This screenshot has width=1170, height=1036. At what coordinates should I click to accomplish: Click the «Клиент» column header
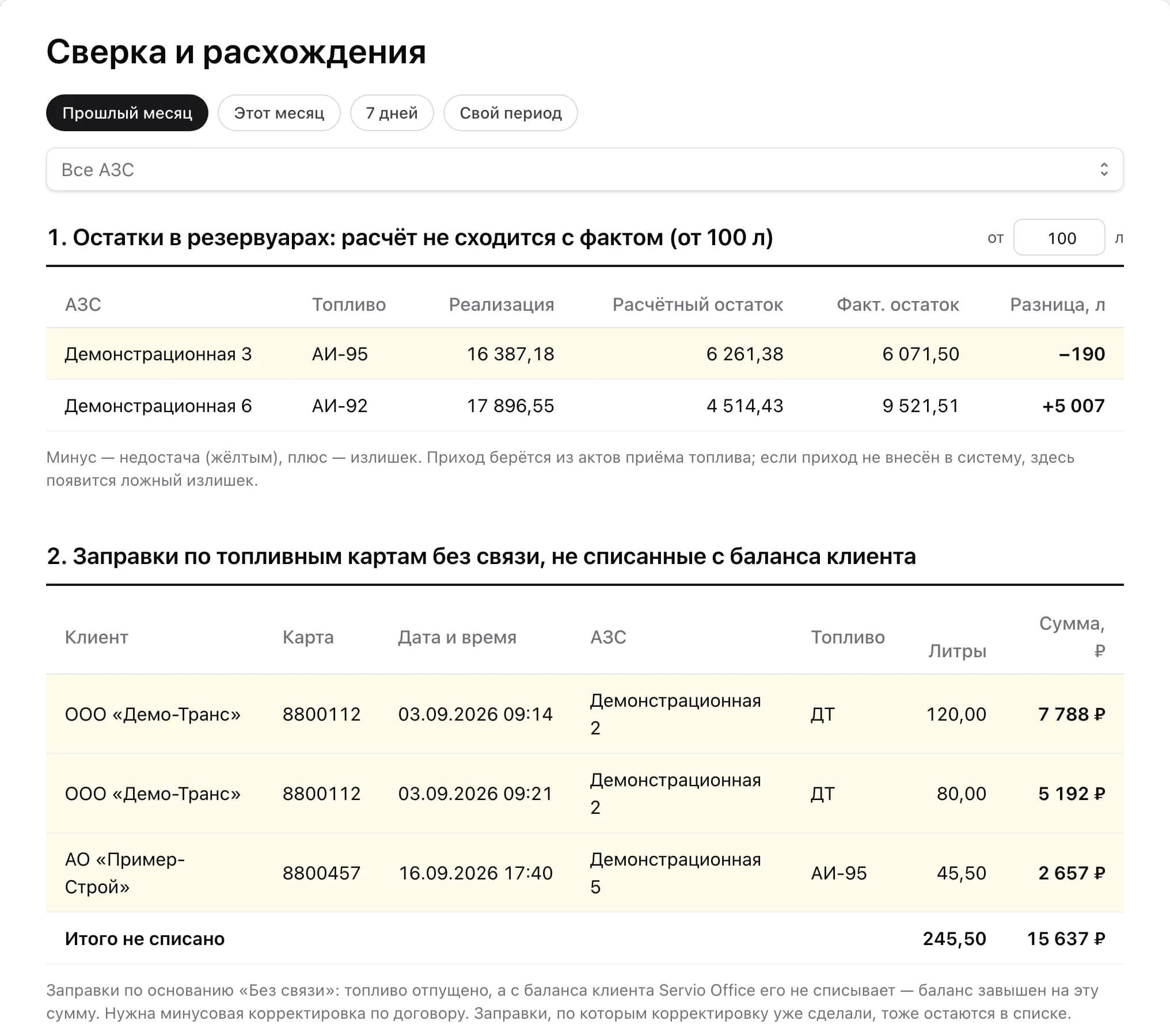(x=96, y=637)
